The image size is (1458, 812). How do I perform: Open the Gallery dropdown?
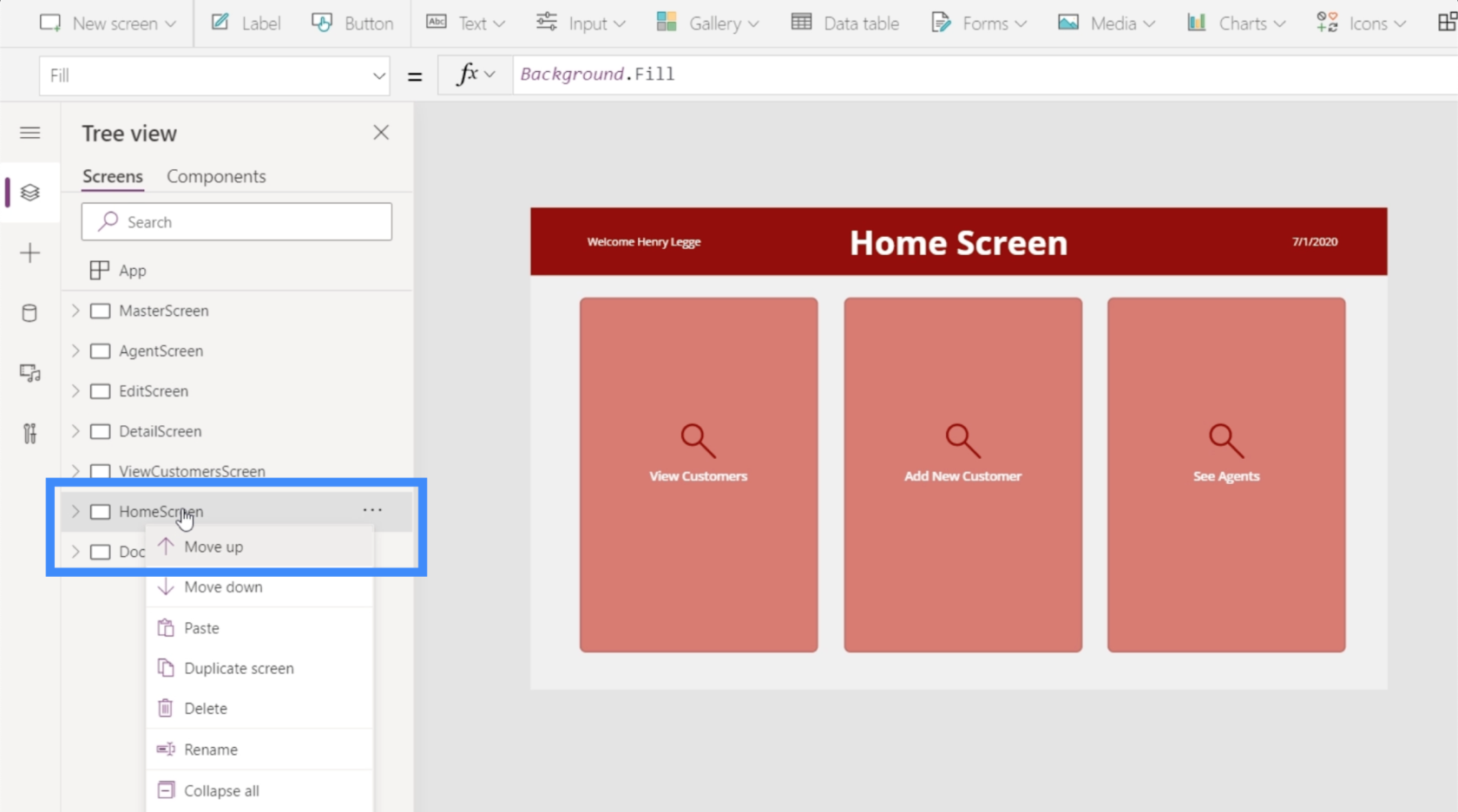click(x=707, y=23)
